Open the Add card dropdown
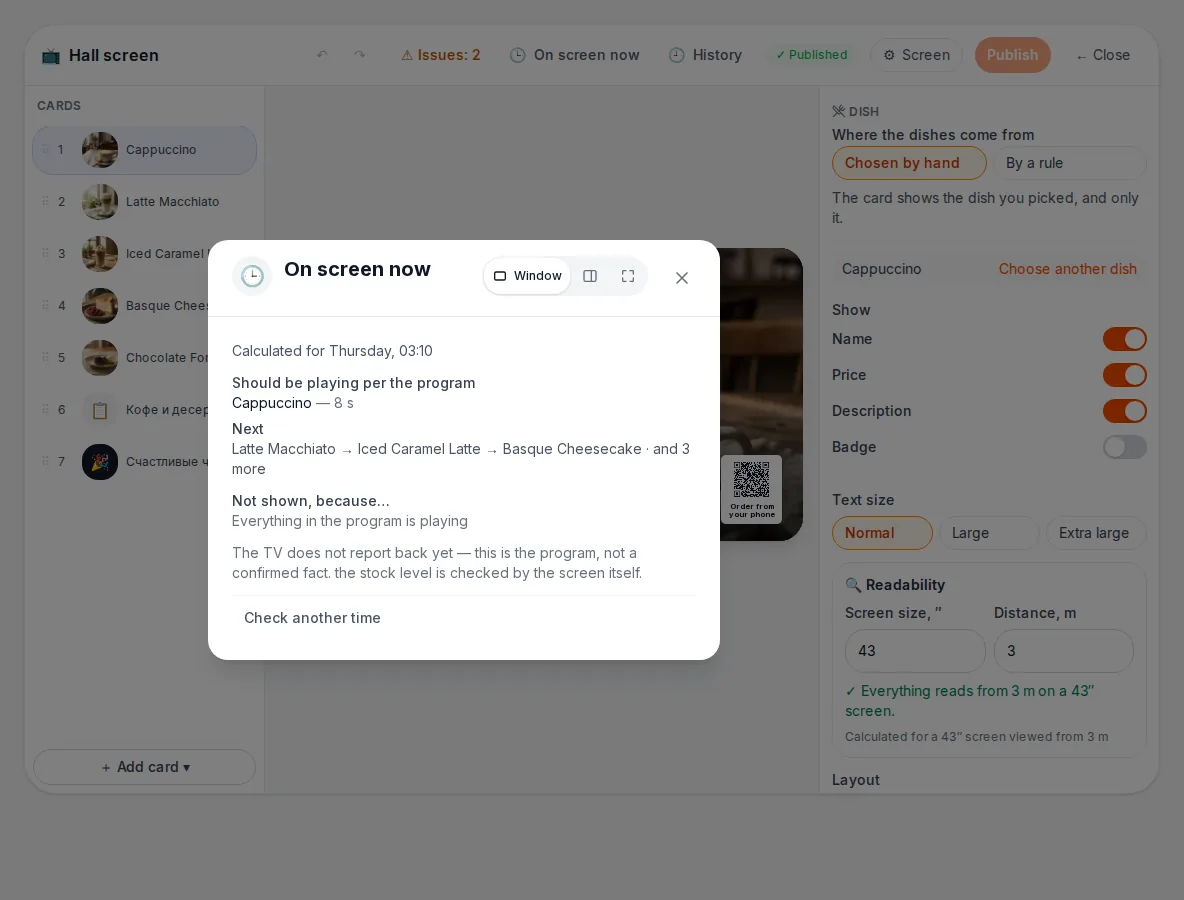 [x=144, y=767]
